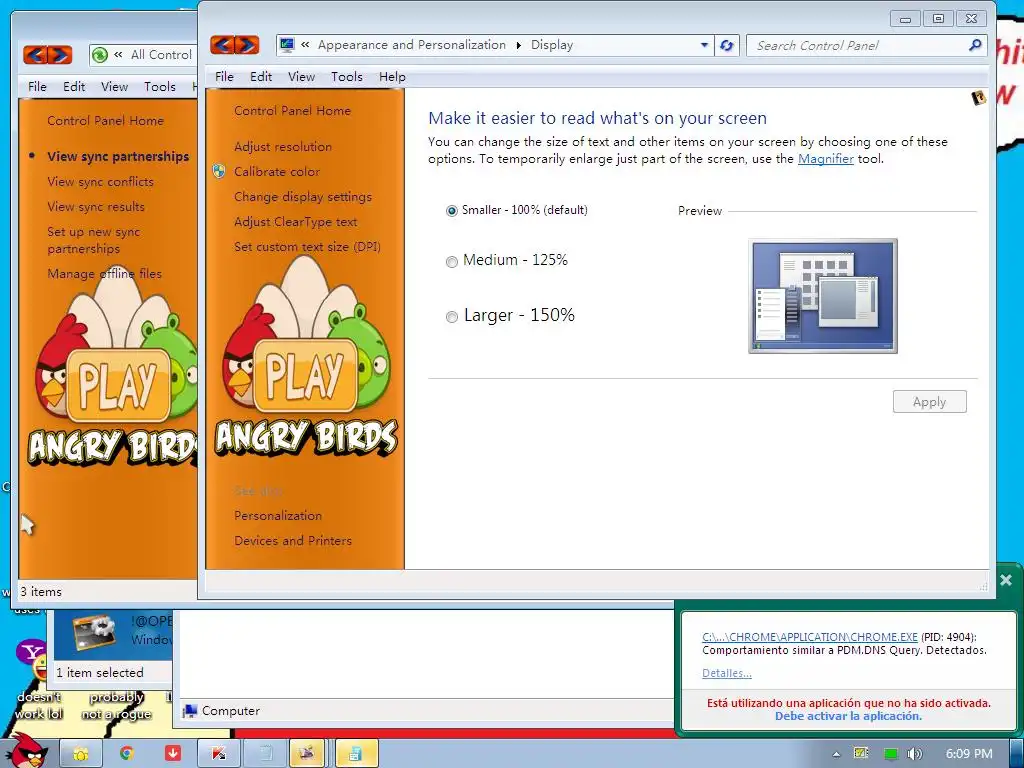Open the help icon in the Display window
This screenshot has width=1024, height=768.
(978, 98)
